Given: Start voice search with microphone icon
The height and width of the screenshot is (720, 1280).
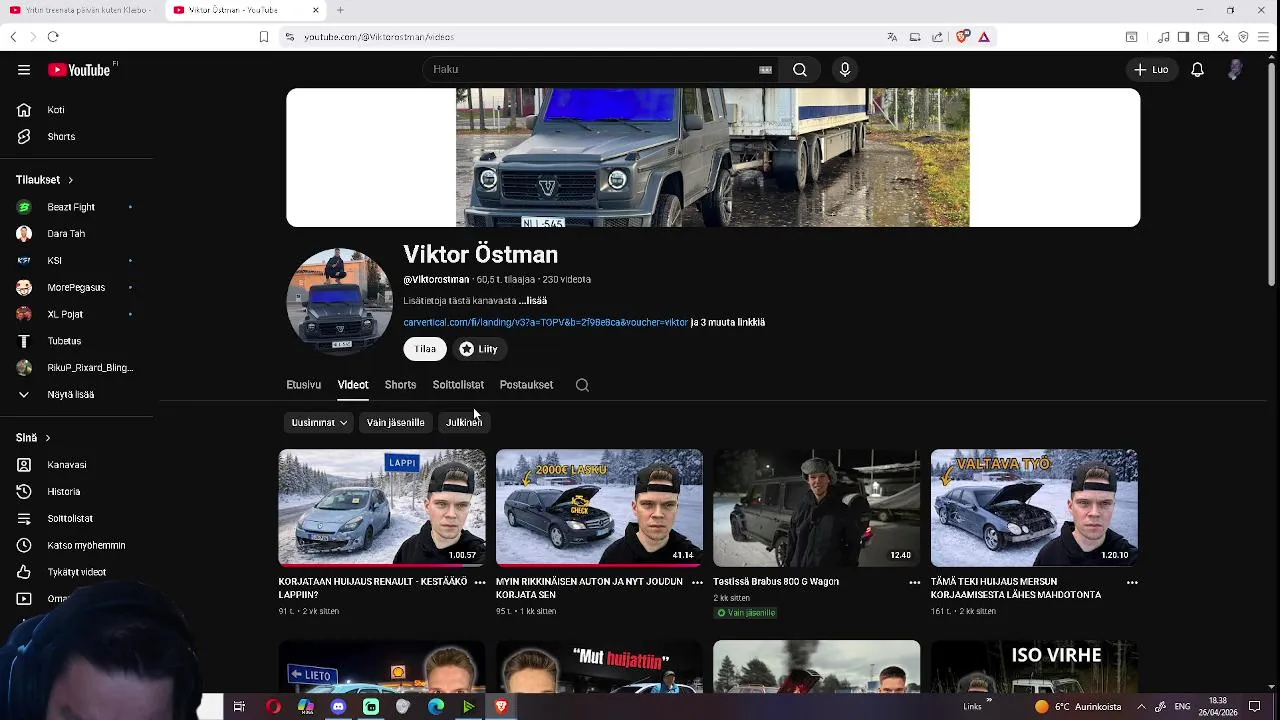Looking at the screenshot, I should tap(845, 70).
